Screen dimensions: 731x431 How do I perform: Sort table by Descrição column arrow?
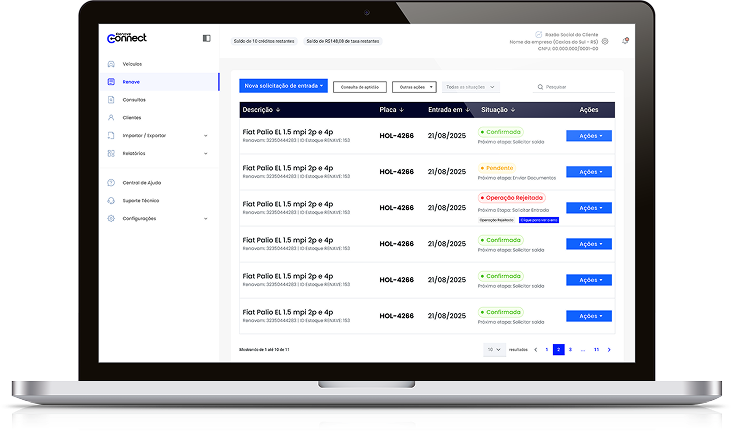tap(278, 110)
